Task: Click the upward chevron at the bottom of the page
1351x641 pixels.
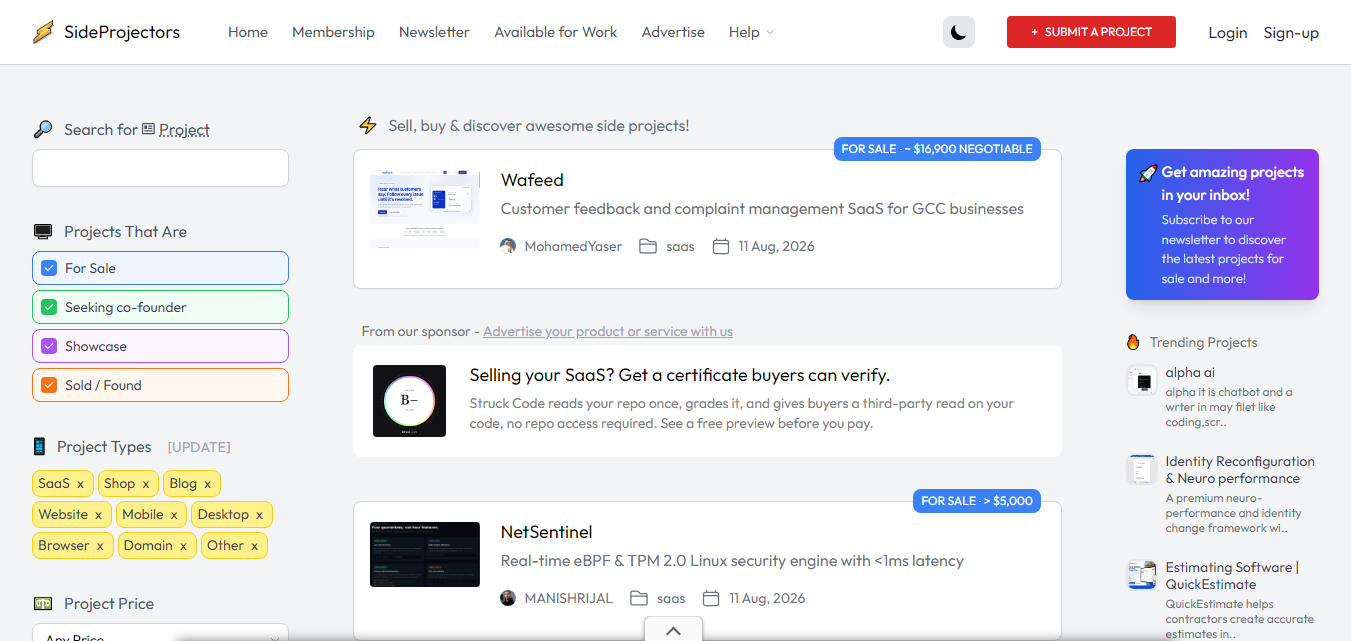Action: pos(673,630)
